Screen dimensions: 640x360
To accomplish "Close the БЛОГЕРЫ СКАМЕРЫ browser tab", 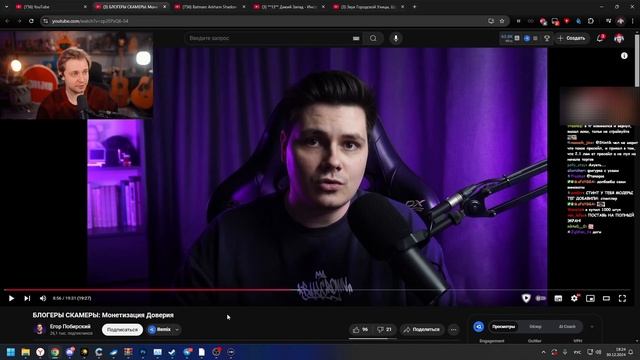I will click(x=164, y=7).
